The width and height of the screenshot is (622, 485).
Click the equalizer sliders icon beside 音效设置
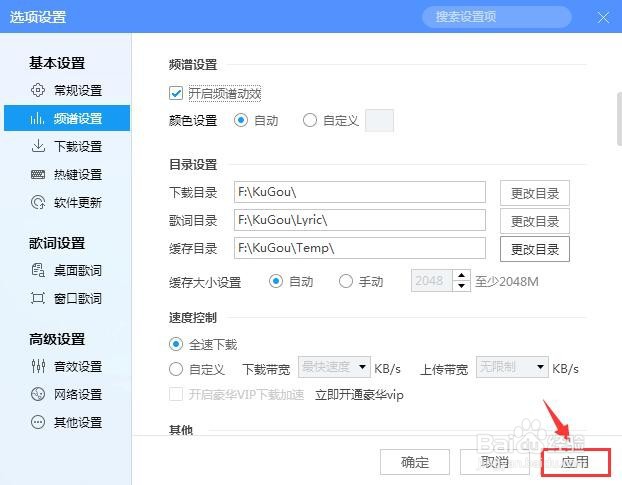pos(38,366)
